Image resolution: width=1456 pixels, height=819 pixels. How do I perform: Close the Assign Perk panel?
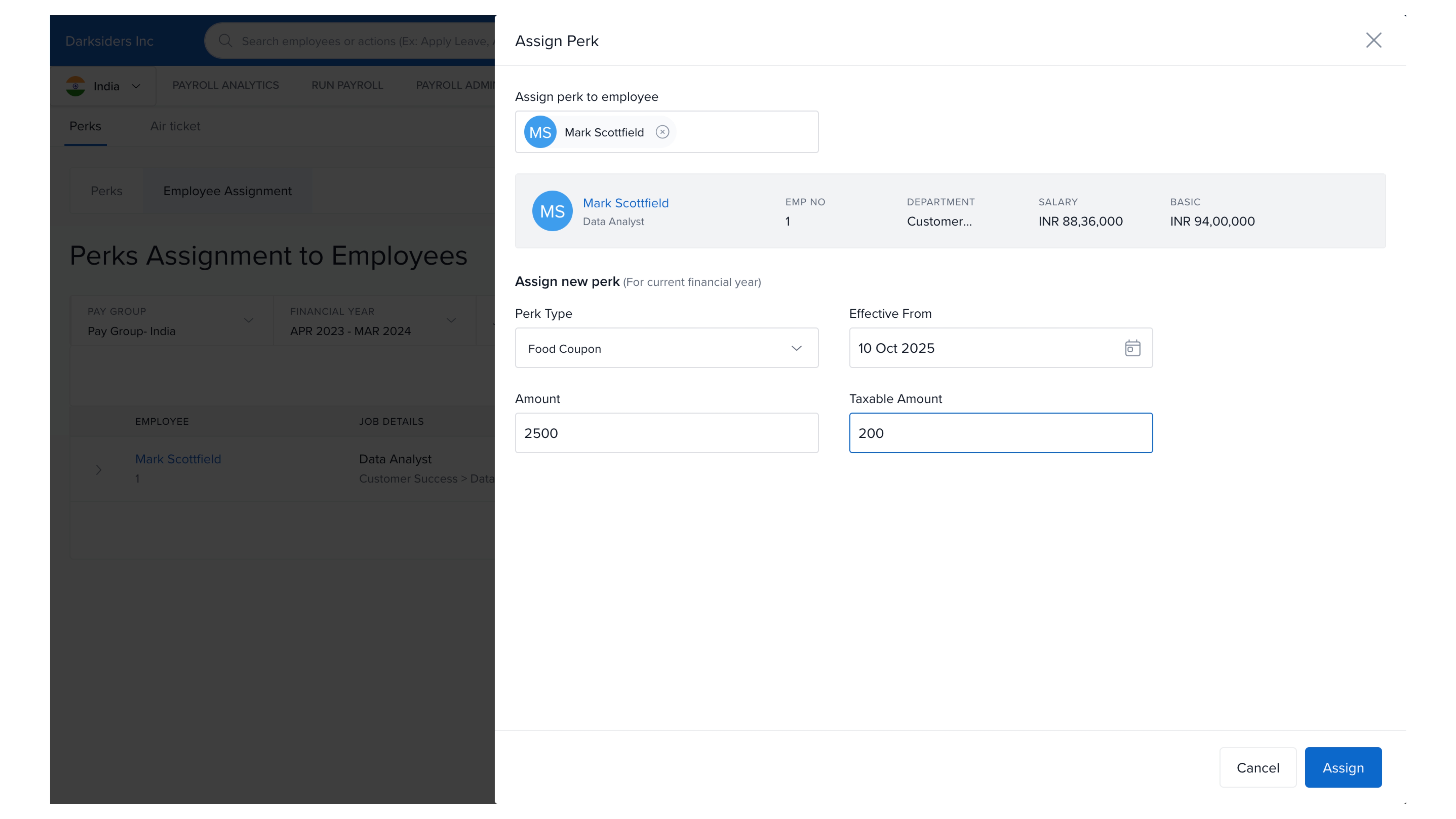[x=1373, y=40]
